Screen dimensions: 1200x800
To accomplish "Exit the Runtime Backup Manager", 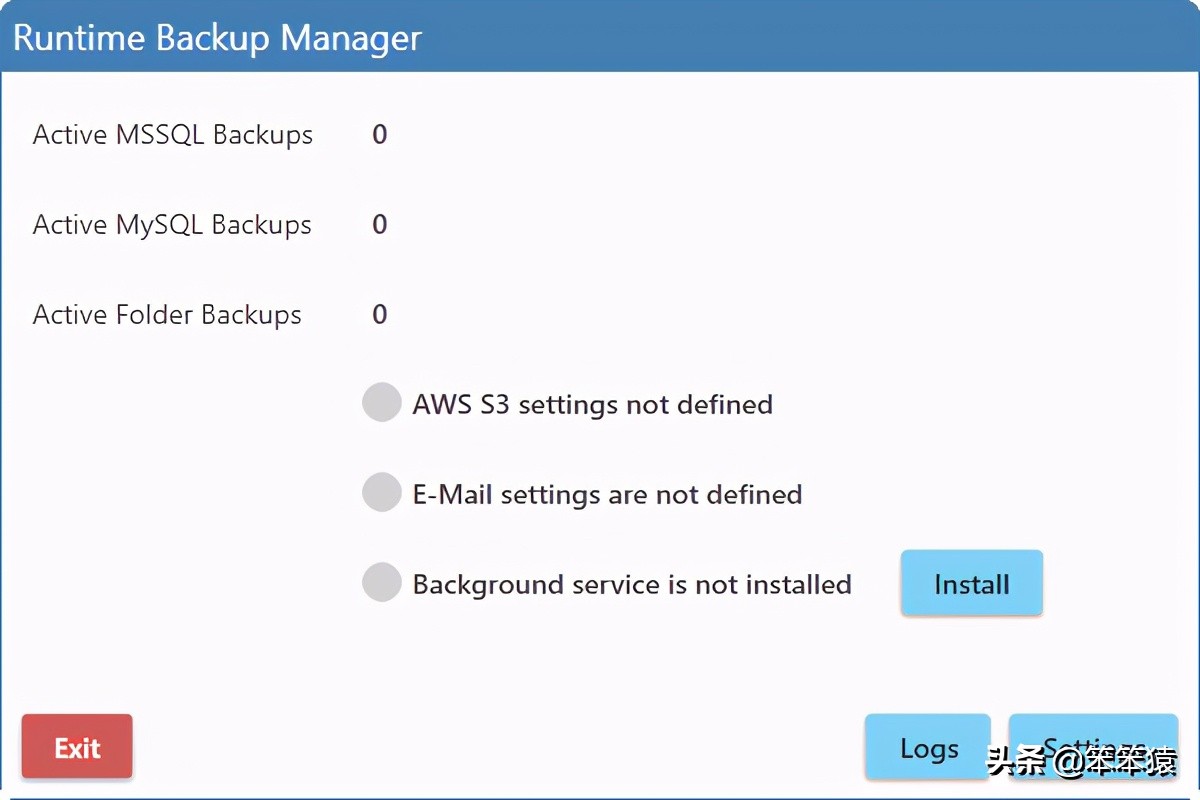I will (76, 746).
